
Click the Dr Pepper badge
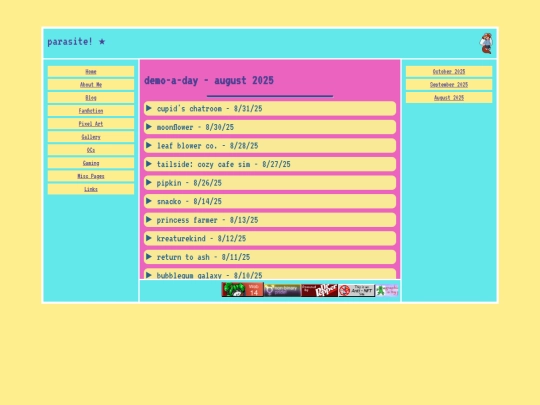point(319,290)
